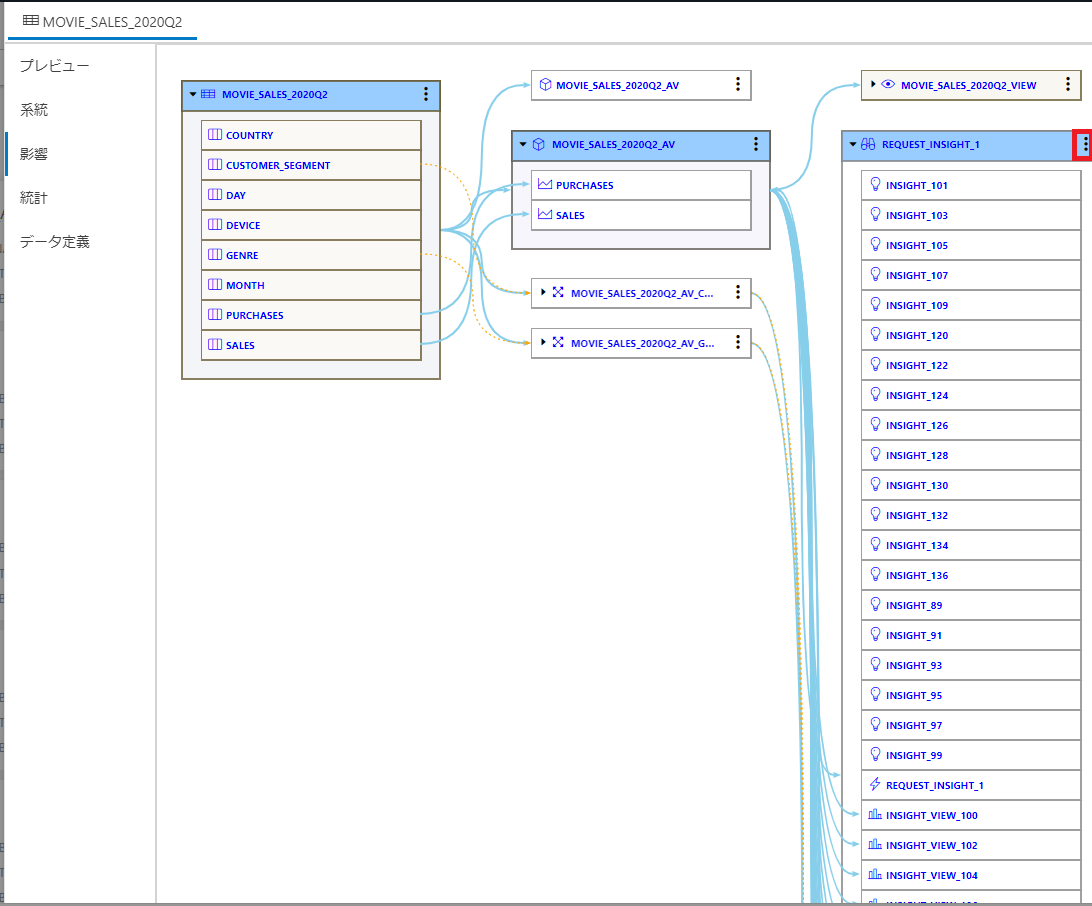Open kebab menu on MOVIE_SALES_2020Q2_VIEW node

tap(1067, 85)
